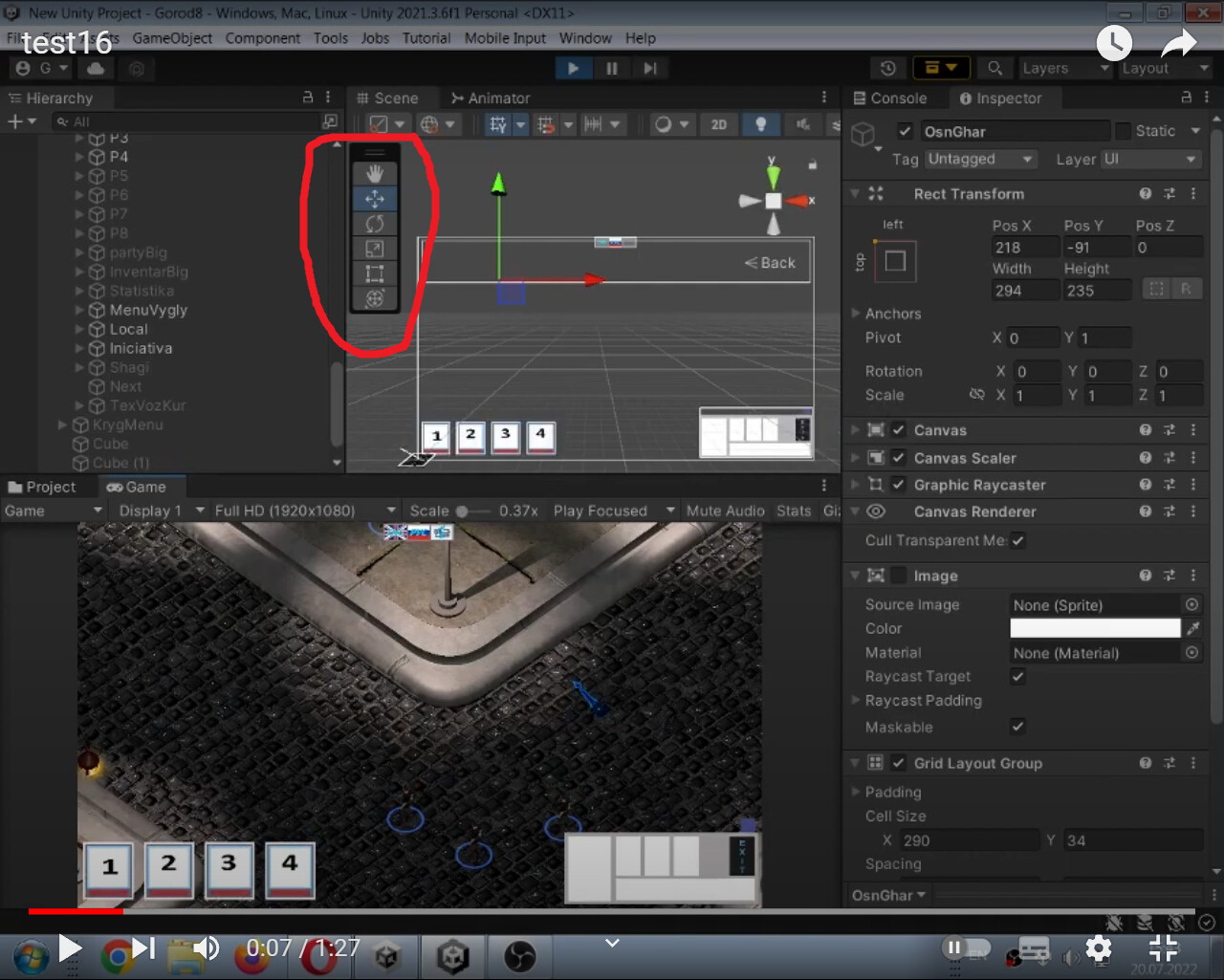Toggle OsnGhar active checkbox

tap(905, 131)
